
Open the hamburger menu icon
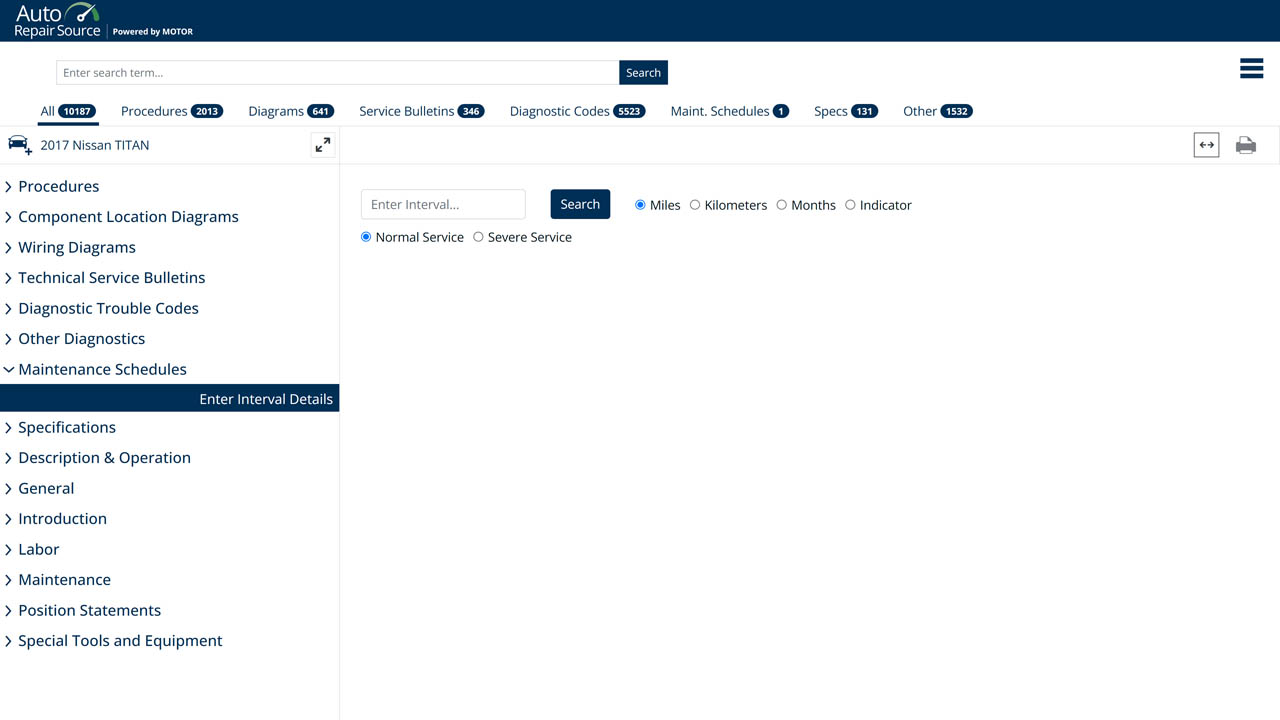pyautogui.click(x=1251, y=68)
